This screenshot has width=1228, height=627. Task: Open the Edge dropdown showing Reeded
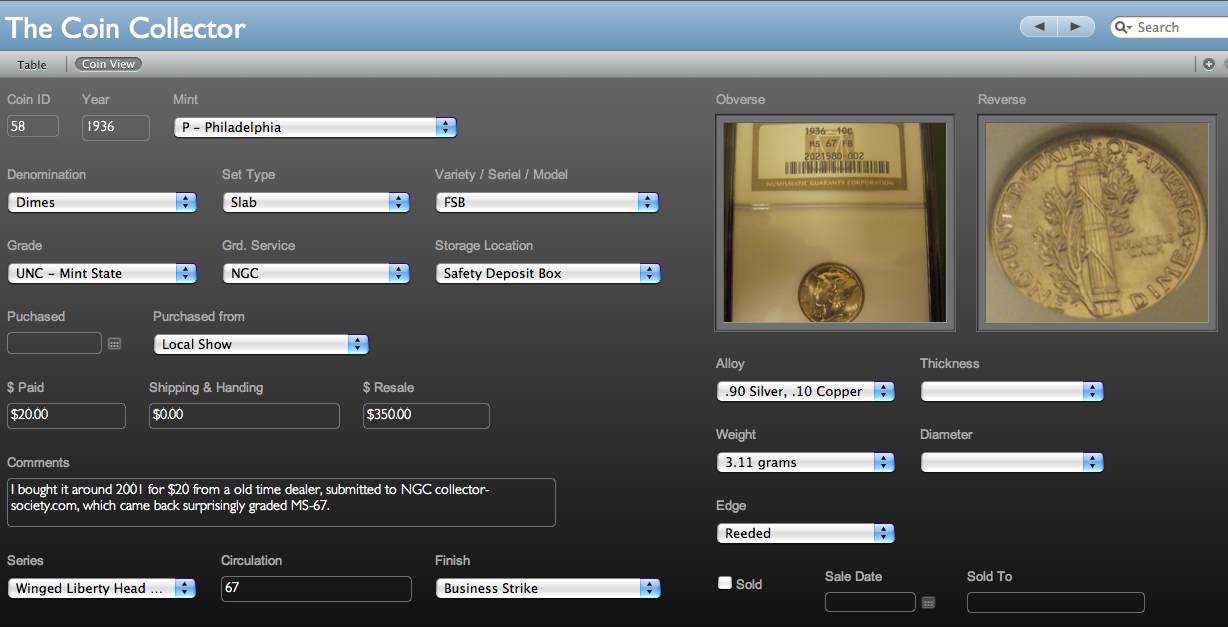pyautogui.click(x=805, y=533)
